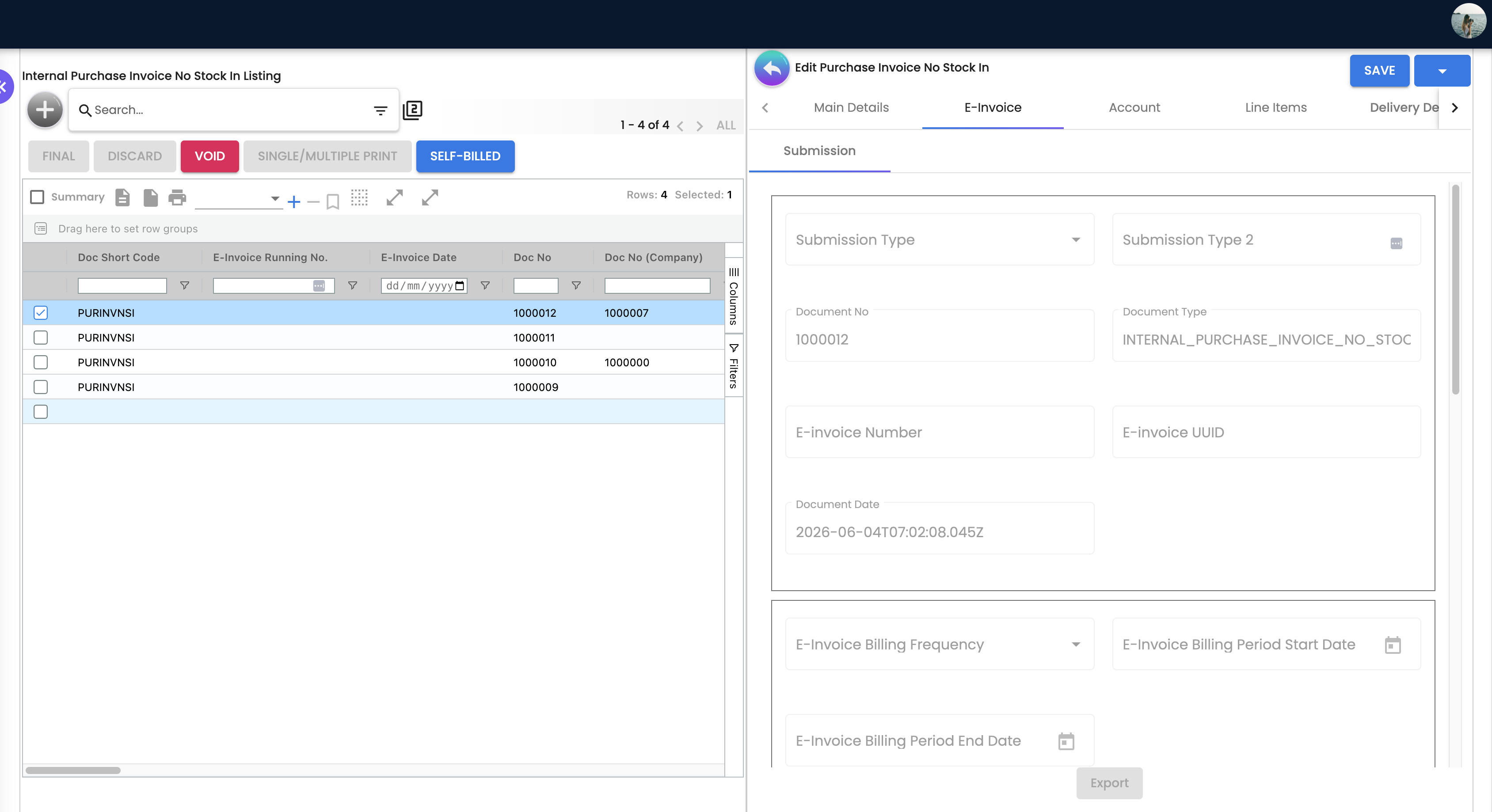The height and width of the screenshot is (812, 1492).
Task: Click the first document export icon
Action: [122, 197]
